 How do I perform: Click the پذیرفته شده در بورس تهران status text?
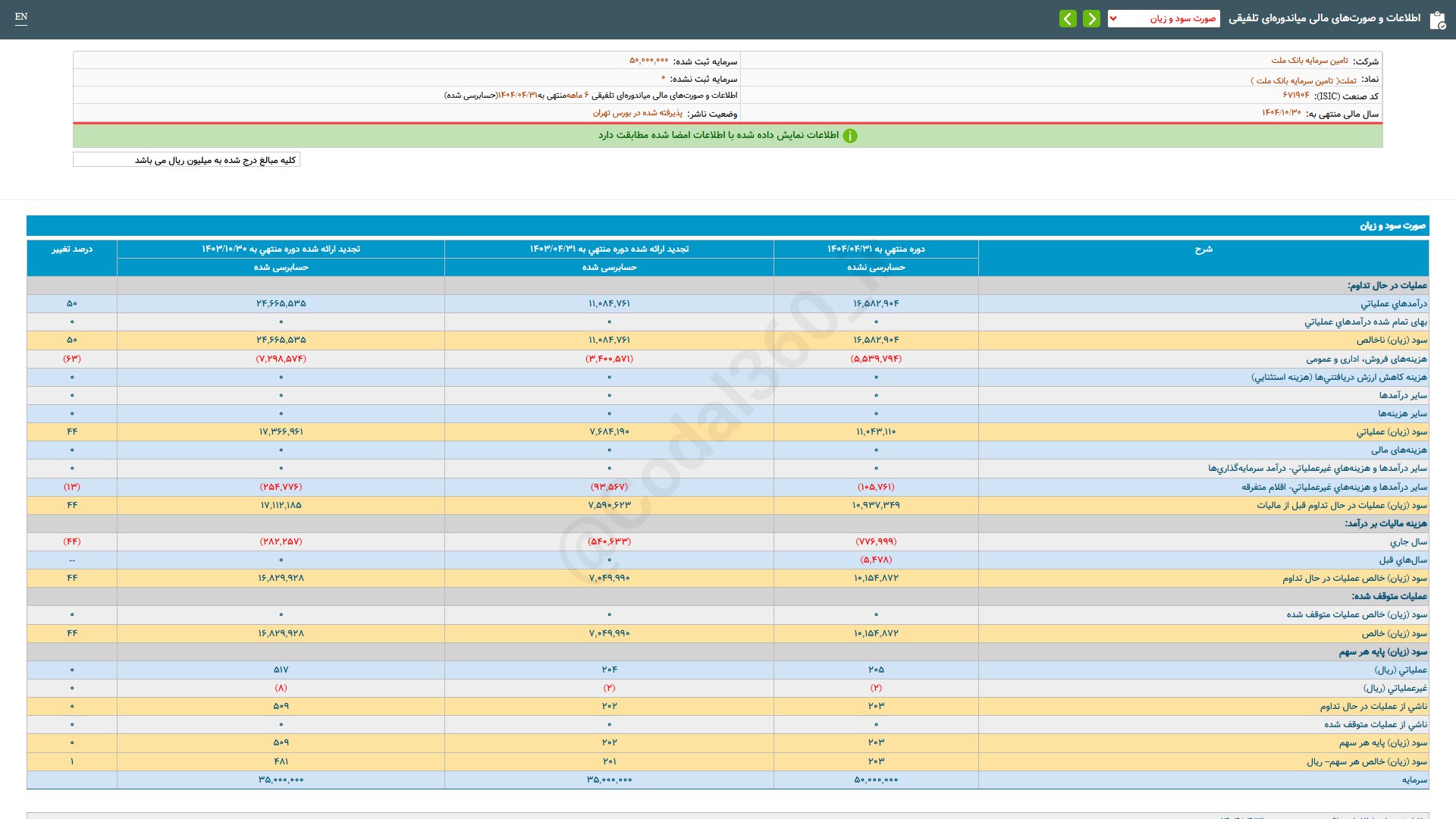pyautogui.click(x=637, y=114)
